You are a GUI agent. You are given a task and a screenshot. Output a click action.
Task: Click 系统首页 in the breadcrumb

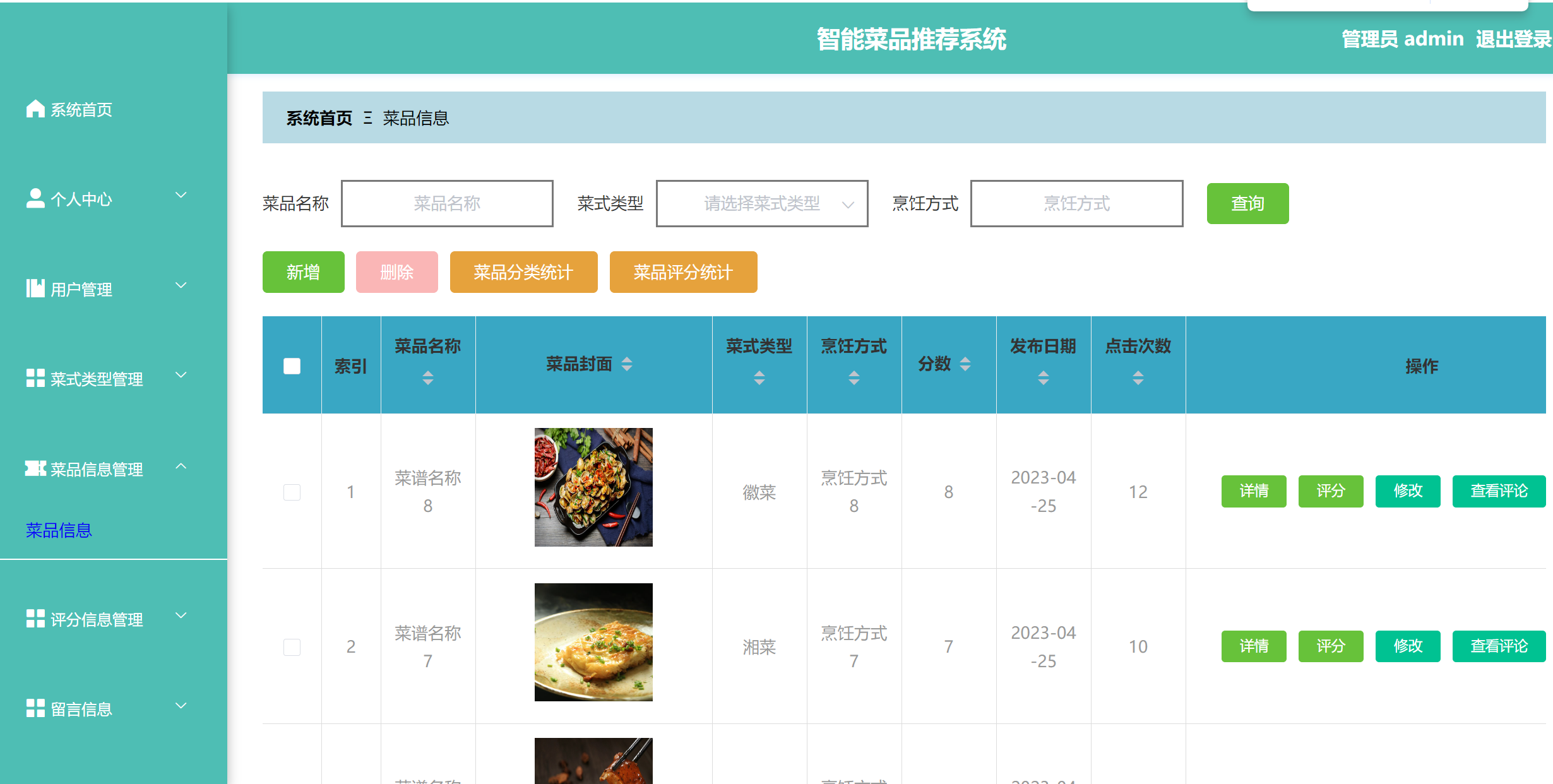pos(318,119)
